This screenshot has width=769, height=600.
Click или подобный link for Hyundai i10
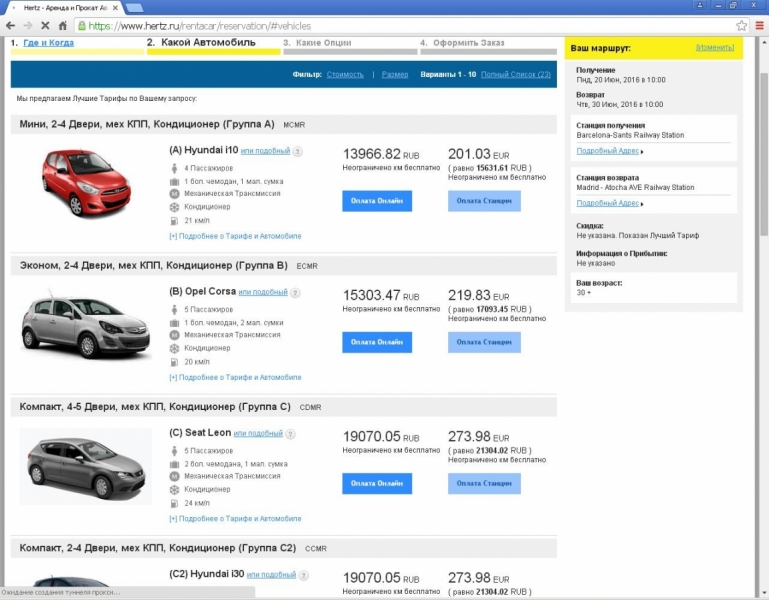pyautogui.click(x=265, y=151)
